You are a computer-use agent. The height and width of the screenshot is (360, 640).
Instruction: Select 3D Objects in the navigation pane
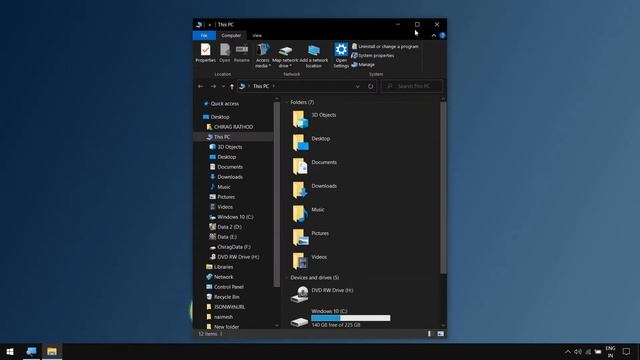coord(226,147)
